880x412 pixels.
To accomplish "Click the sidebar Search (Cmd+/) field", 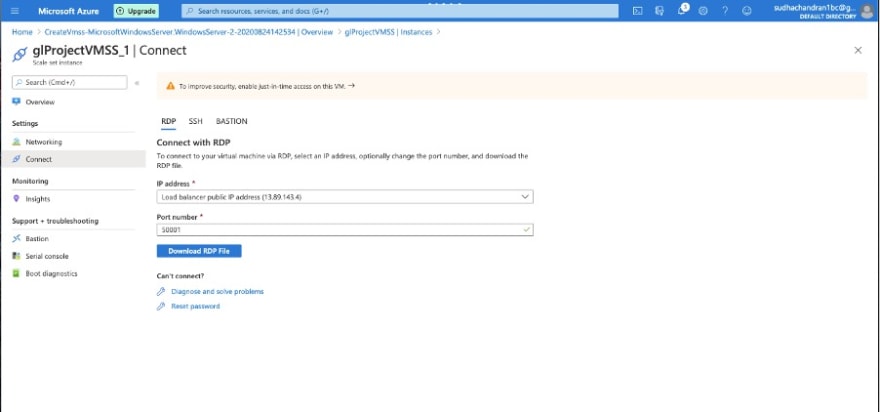I will 70,82.
